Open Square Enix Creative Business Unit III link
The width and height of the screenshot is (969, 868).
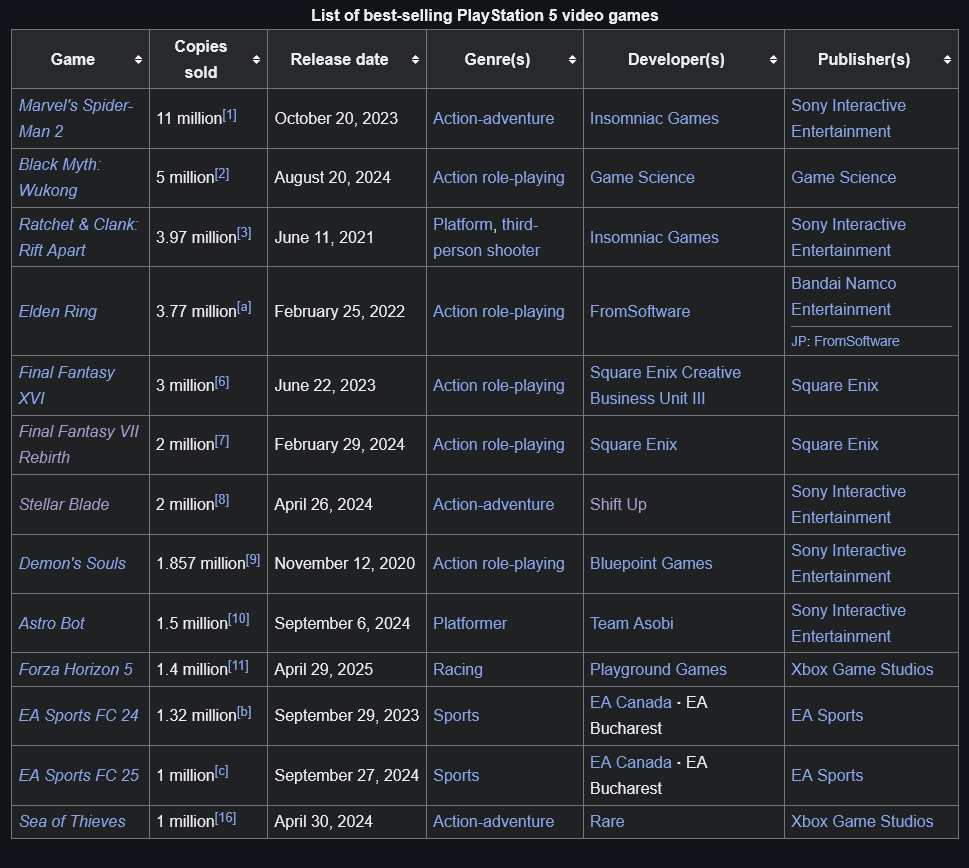[665, 385]
